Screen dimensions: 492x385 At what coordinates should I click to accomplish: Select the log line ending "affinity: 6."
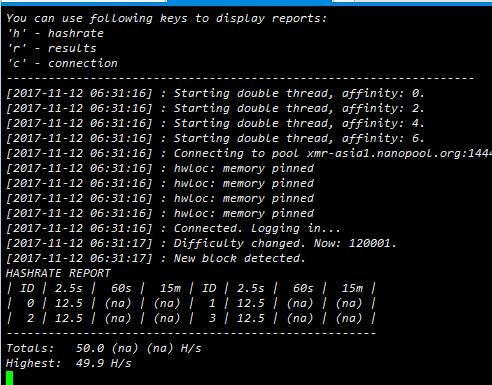click(215, 138)
